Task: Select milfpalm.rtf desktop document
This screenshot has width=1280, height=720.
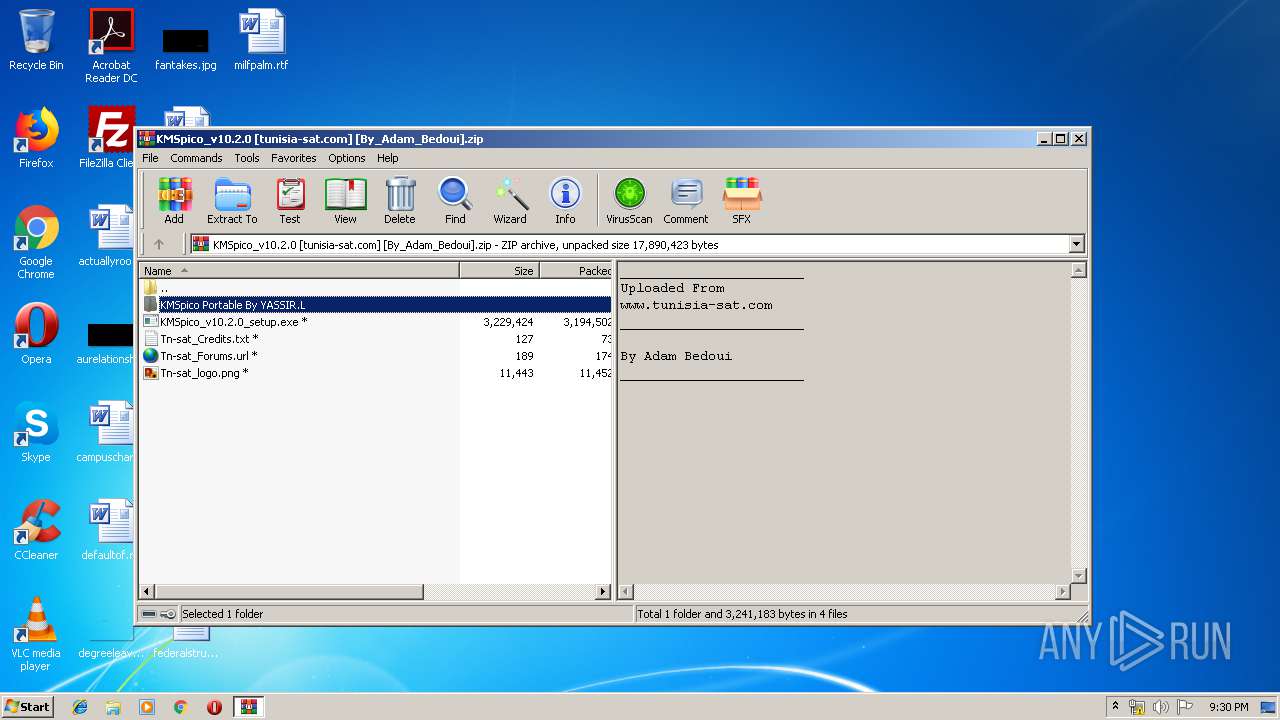Action: point(261,40)
